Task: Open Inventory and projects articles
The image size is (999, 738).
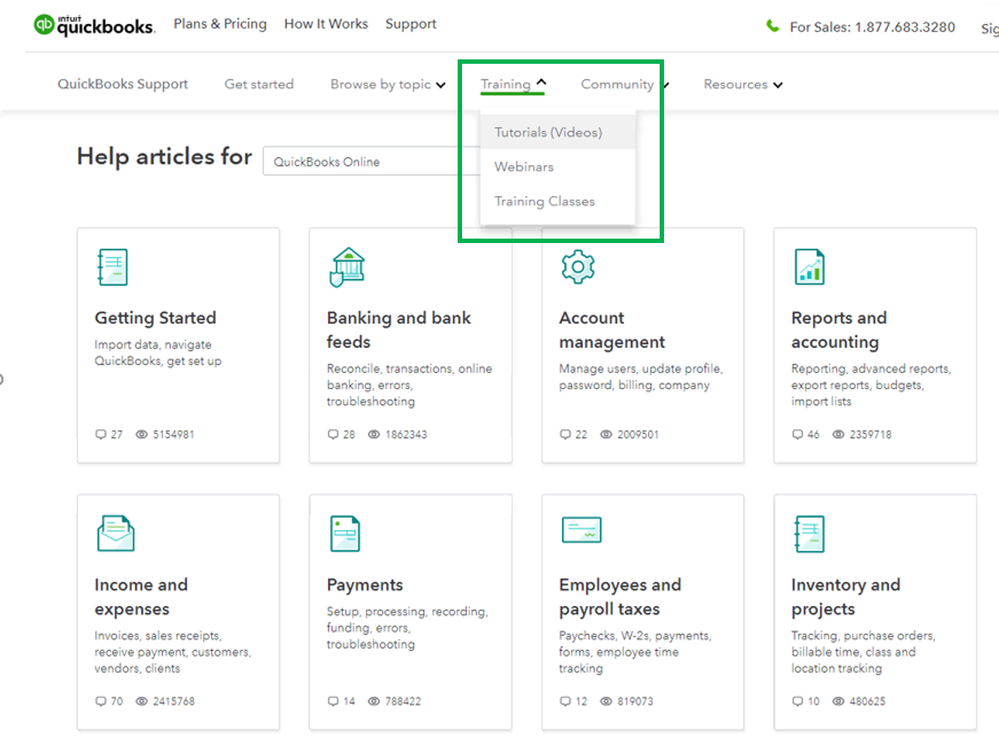Action: [x=845, y=597]
